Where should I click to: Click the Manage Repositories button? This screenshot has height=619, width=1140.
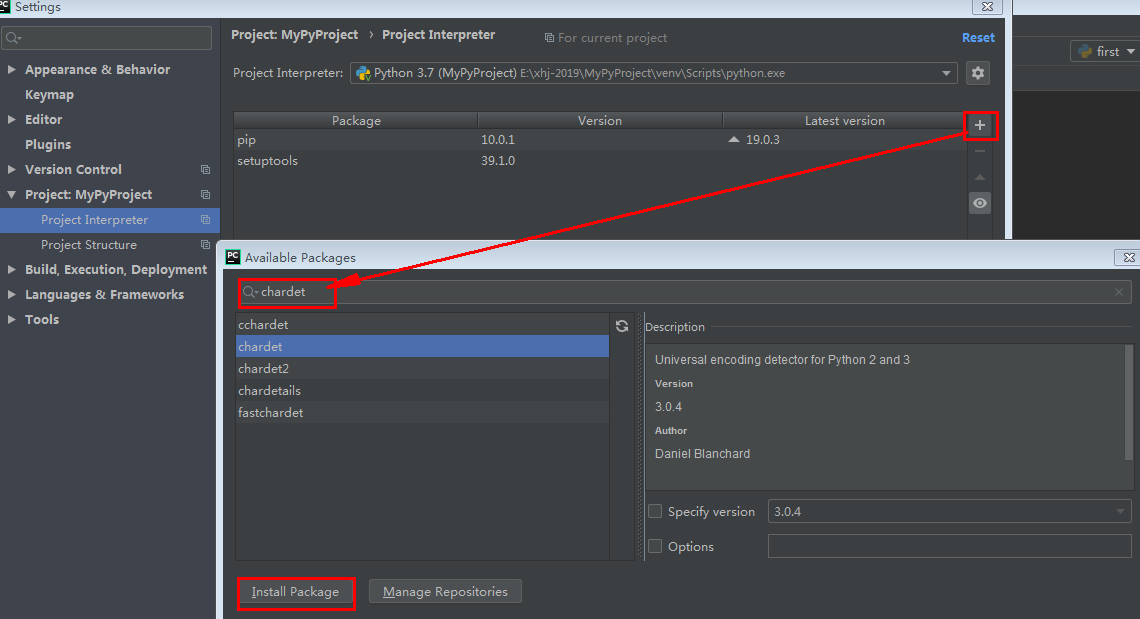445,591
